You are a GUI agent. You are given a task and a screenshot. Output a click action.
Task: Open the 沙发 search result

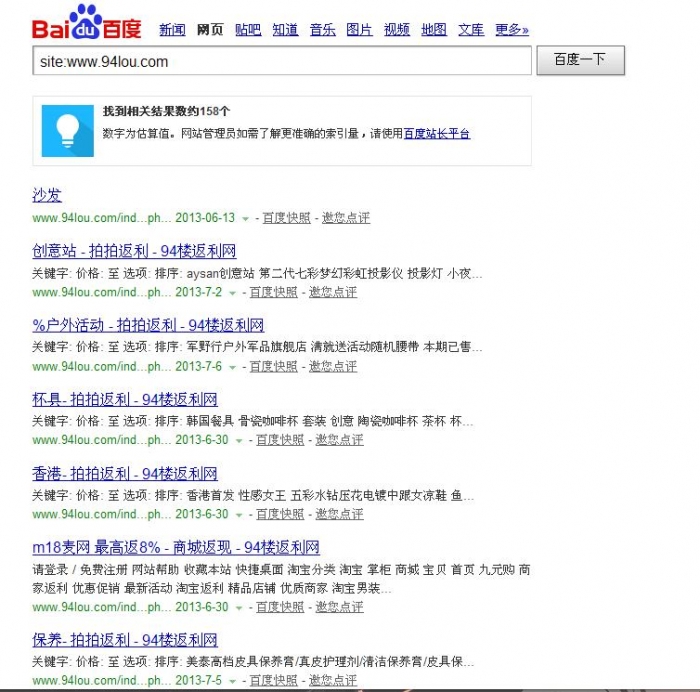point(47,195)
